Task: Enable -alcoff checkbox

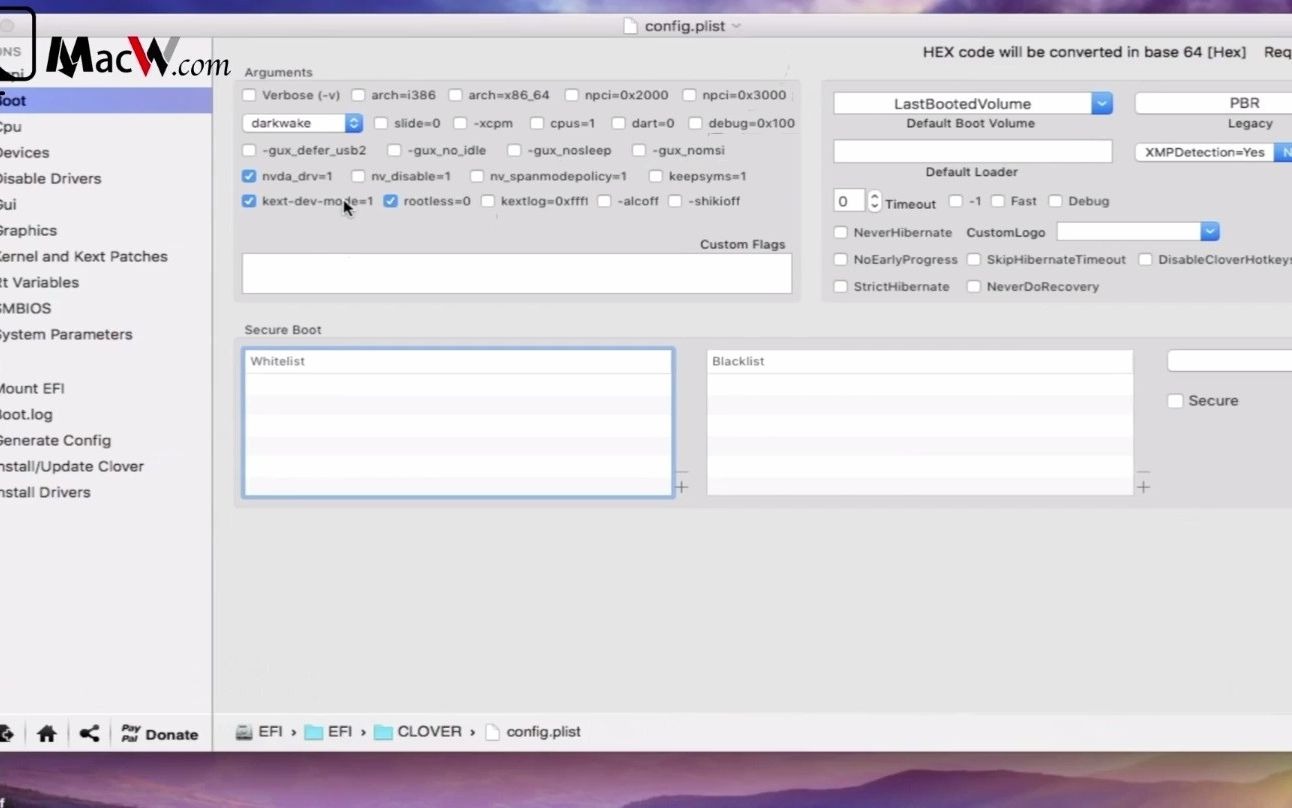Action: [x=604, y=201]
